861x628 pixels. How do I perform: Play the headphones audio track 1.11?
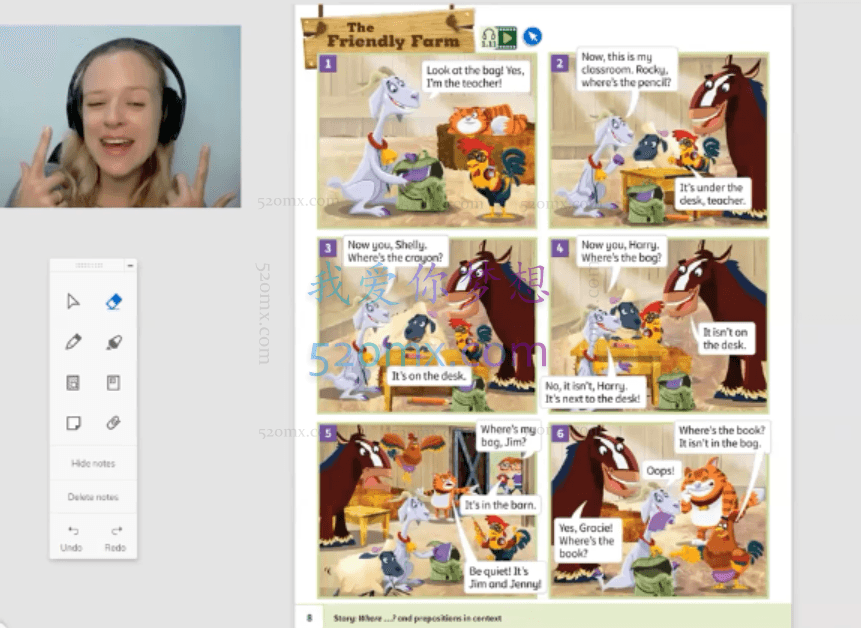[x=488, y=37]
